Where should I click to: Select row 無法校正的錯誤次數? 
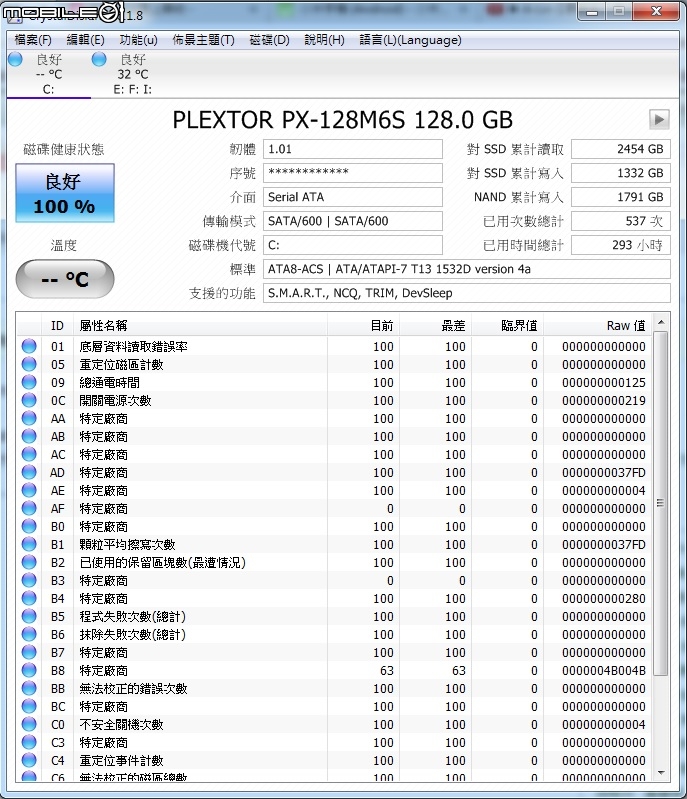click(334, 688)
